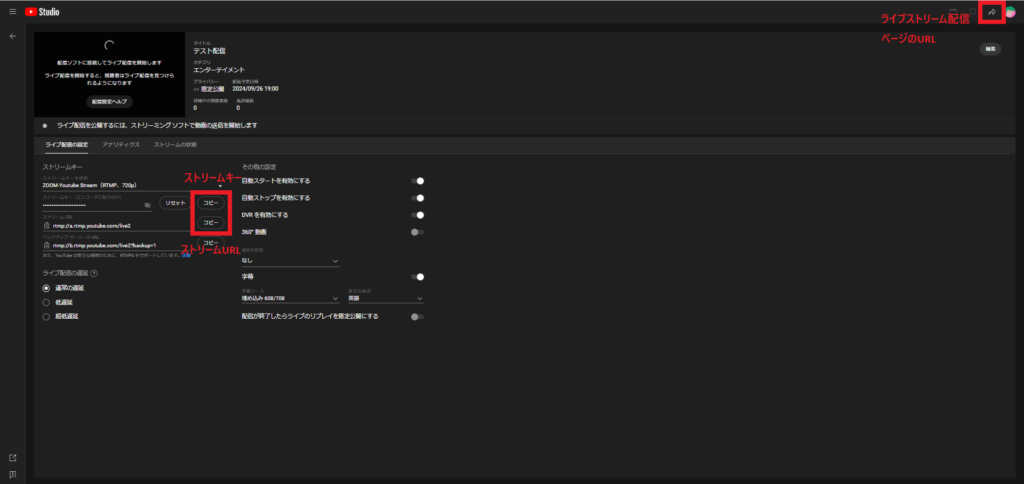Open the account avatar at top right
This screenshot has height=484, width=1024.
click(1010, 12)
